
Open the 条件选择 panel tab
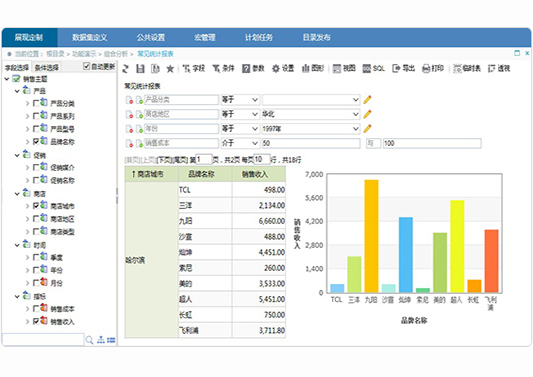pyautogui.click(x=47, y=67)
